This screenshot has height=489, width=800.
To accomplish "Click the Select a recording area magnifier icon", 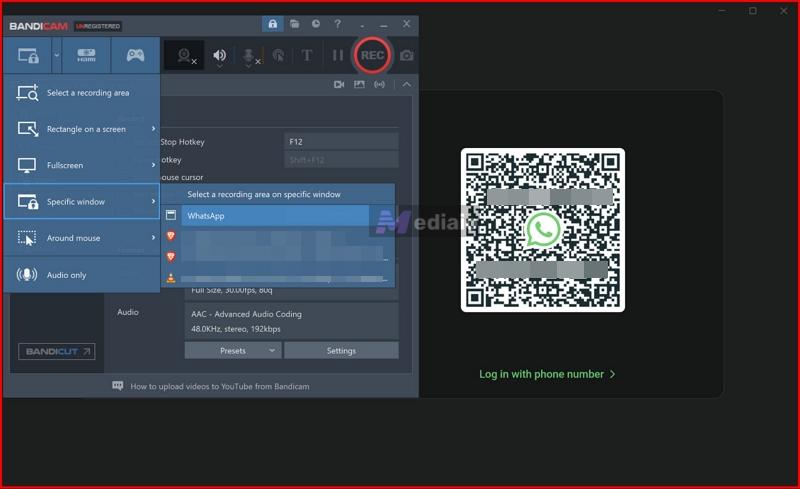I will coord(27,93).
